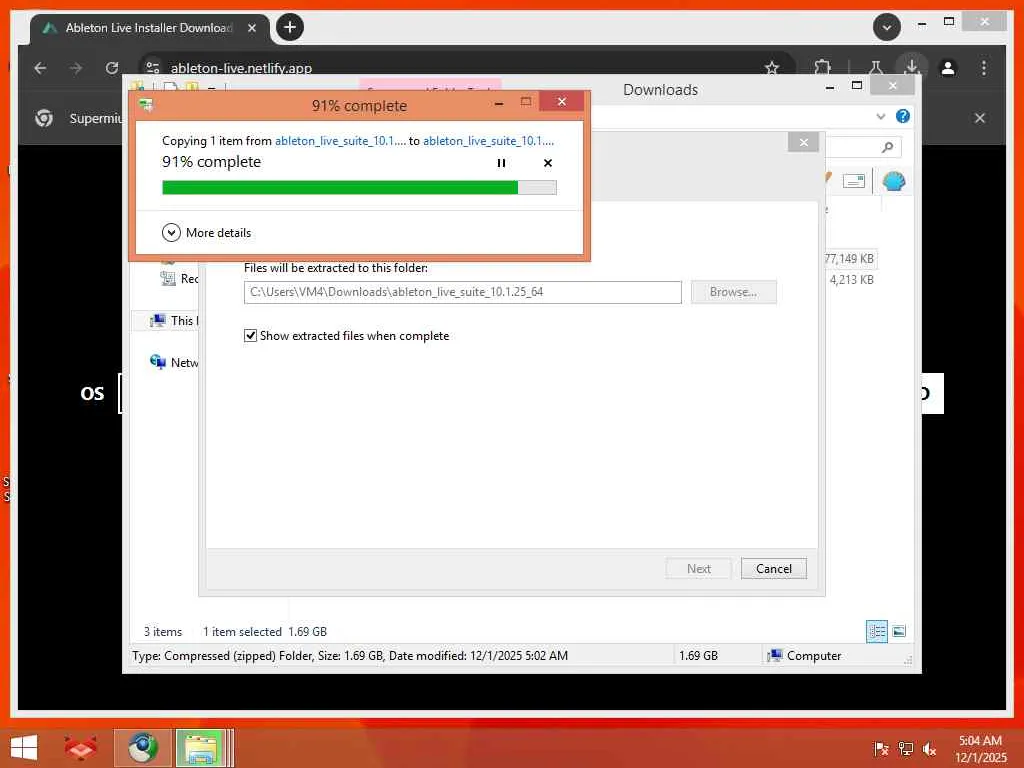Viewport: 1024px width, 768px height.
Task: Dismiss the Supermium infobar with X
Action: (x=980, y=118)
